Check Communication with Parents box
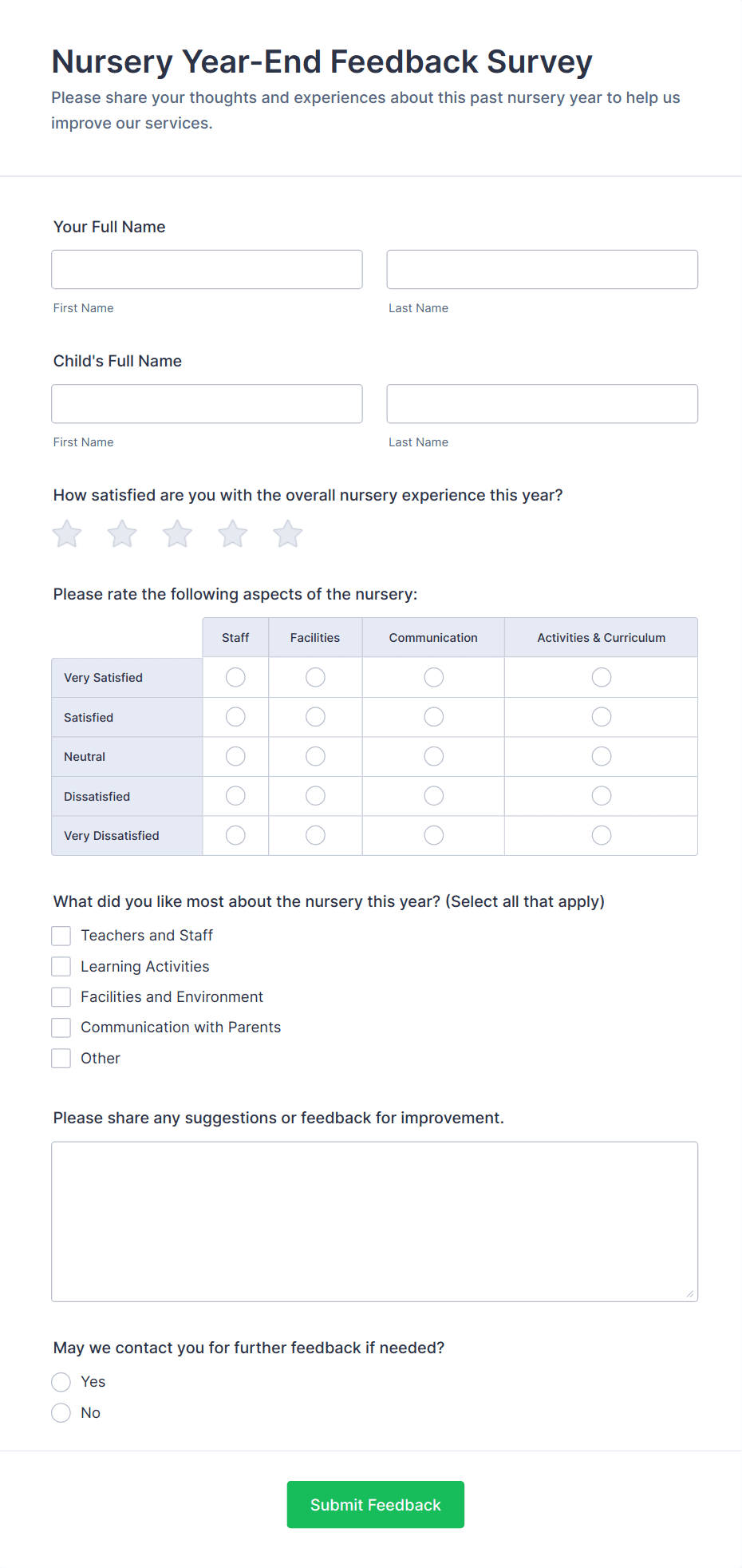The image size is (742, 1568). [x=61, y=1028]
